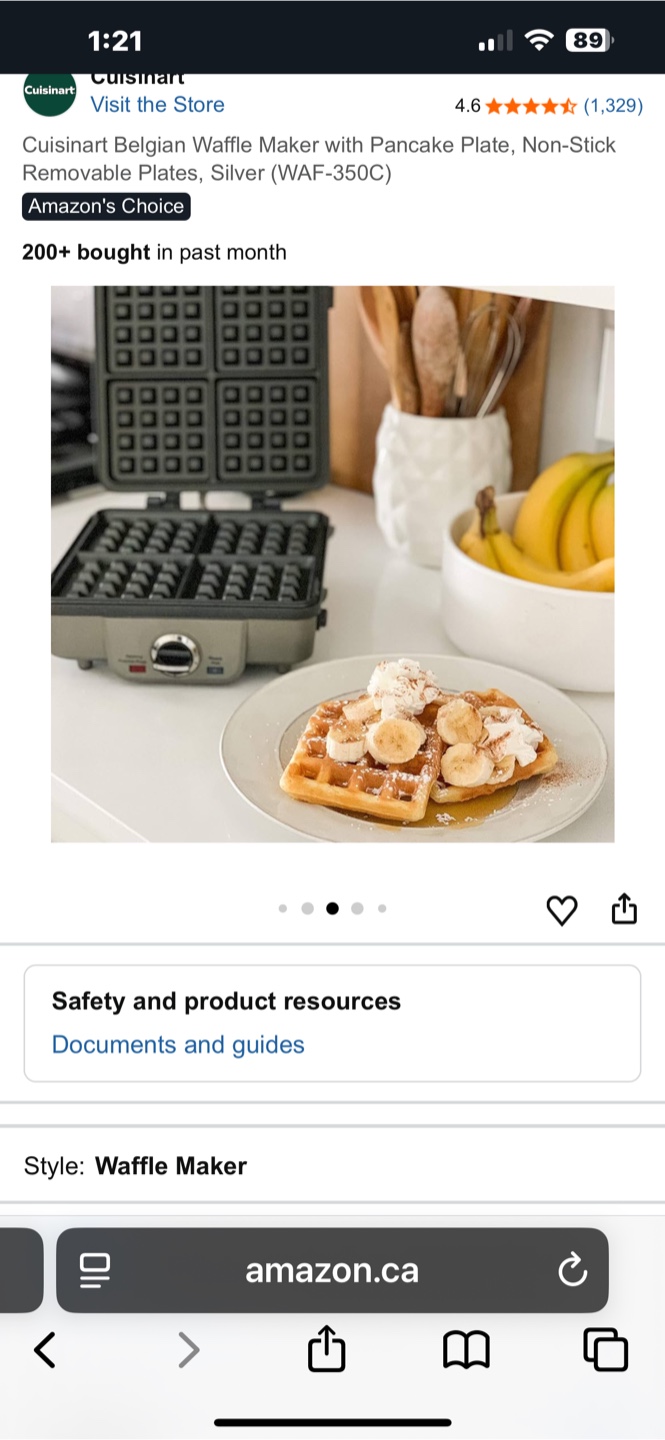Tap the amazon.ca address field
Viewport: 665px width, 1440px height.
332,1271
